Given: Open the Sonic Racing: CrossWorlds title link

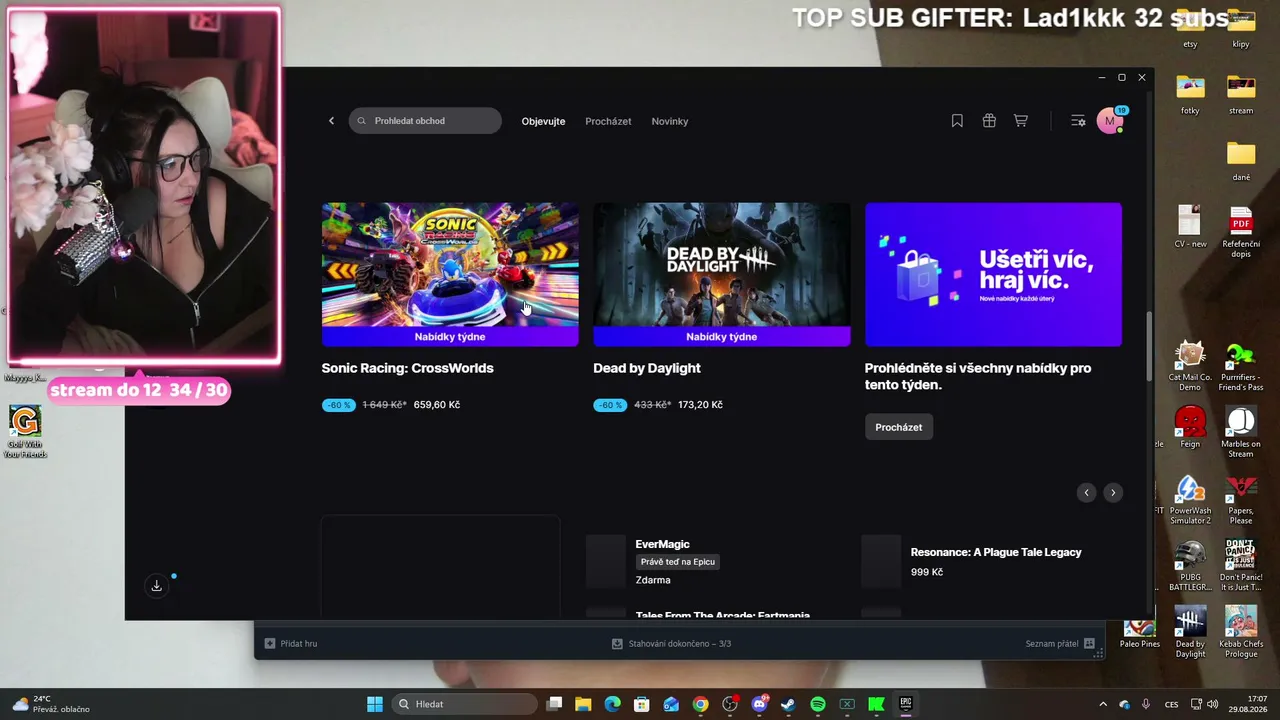Looking at the screenshot, I should 408,368.
